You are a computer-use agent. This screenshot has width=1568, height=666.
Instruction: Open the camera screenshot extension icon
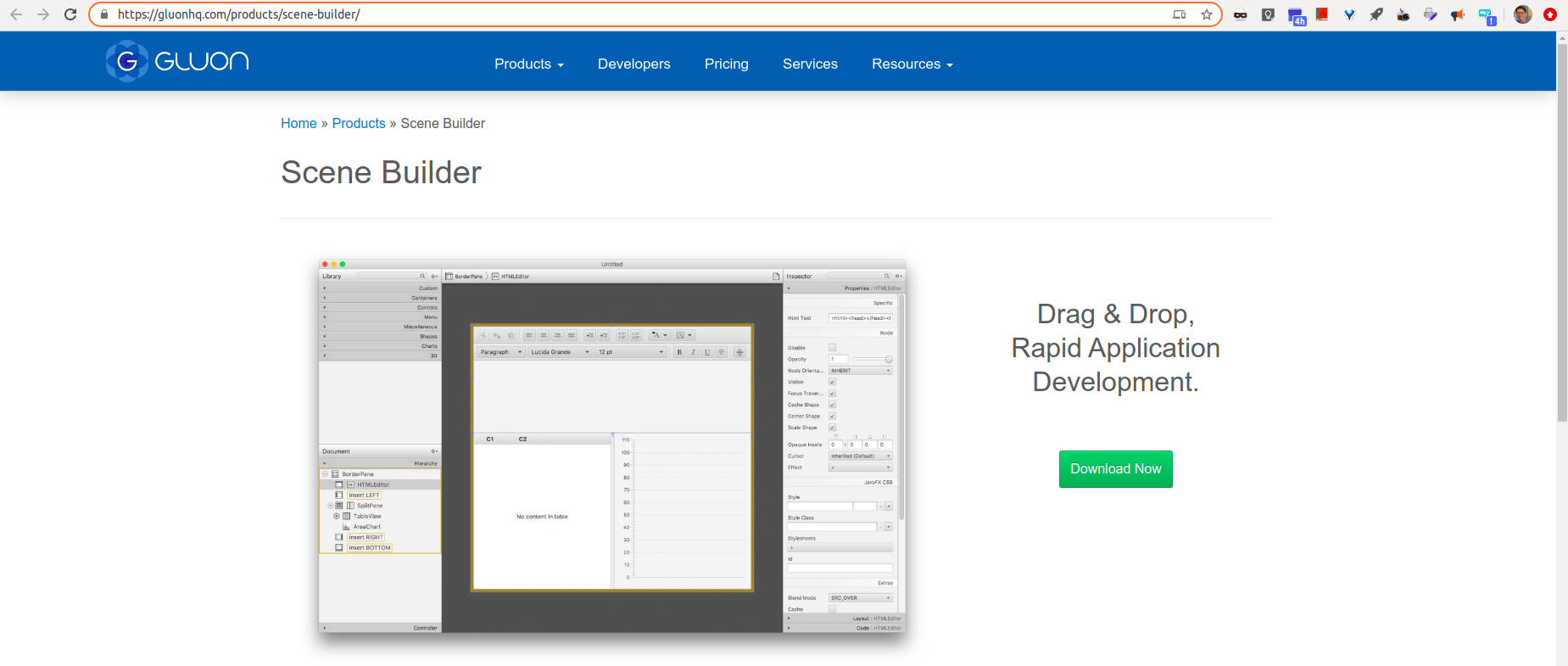click(1403, 14)
